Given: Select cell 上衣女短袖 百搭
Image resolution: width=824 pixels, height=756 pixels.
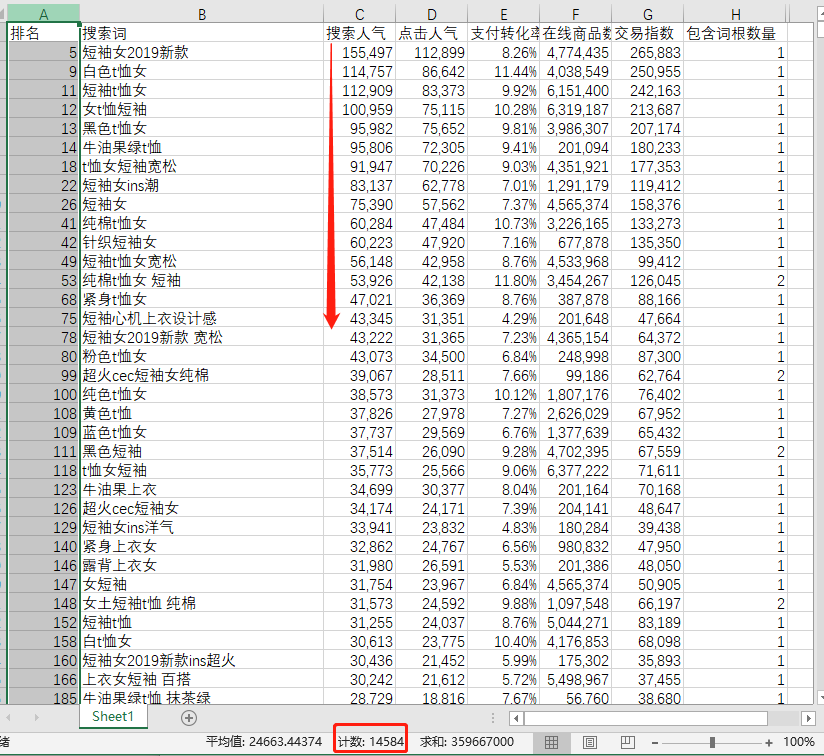Looking at the screenshot, I should (202, 679).
